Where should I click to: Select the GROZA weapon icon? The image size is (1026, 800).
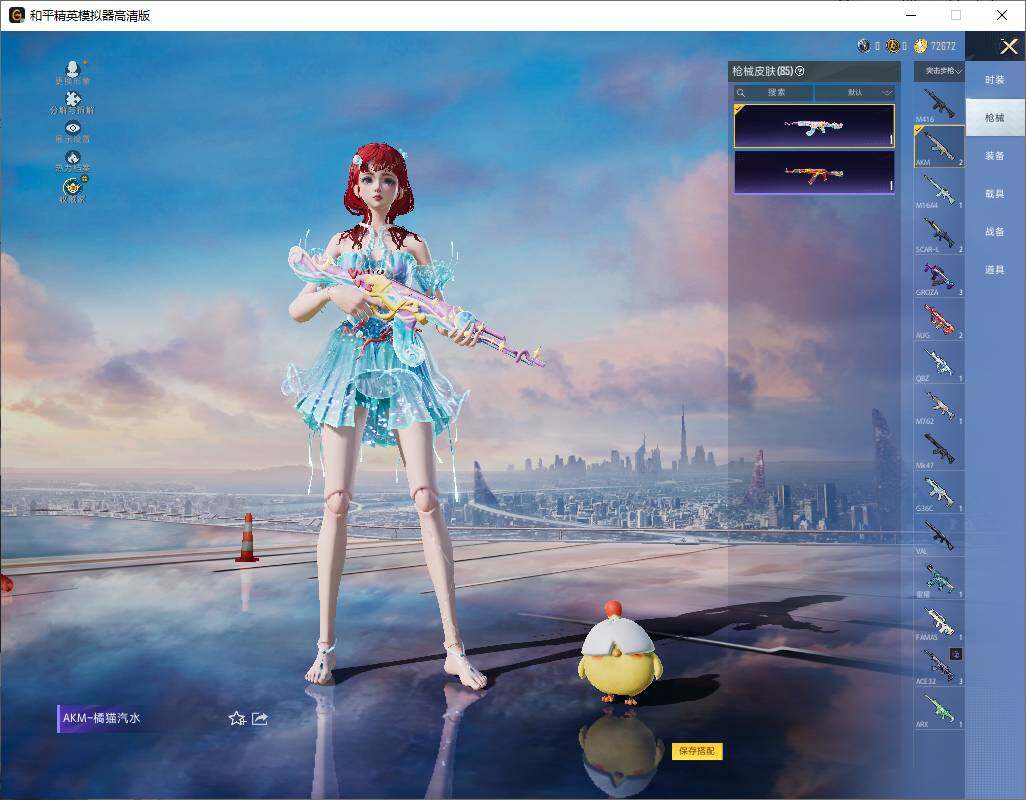939,276
